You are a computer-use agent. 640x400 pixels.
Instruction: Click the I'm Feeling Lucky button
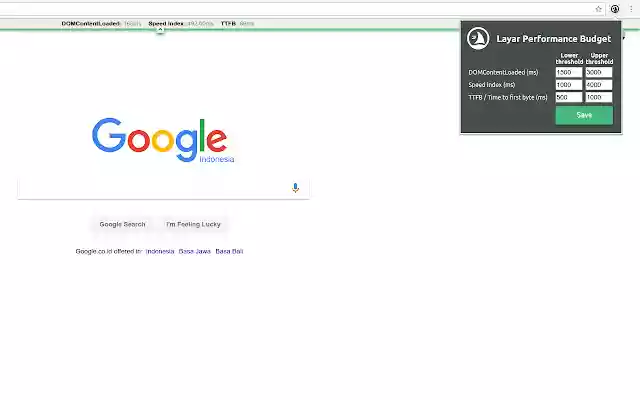point(193,224)
